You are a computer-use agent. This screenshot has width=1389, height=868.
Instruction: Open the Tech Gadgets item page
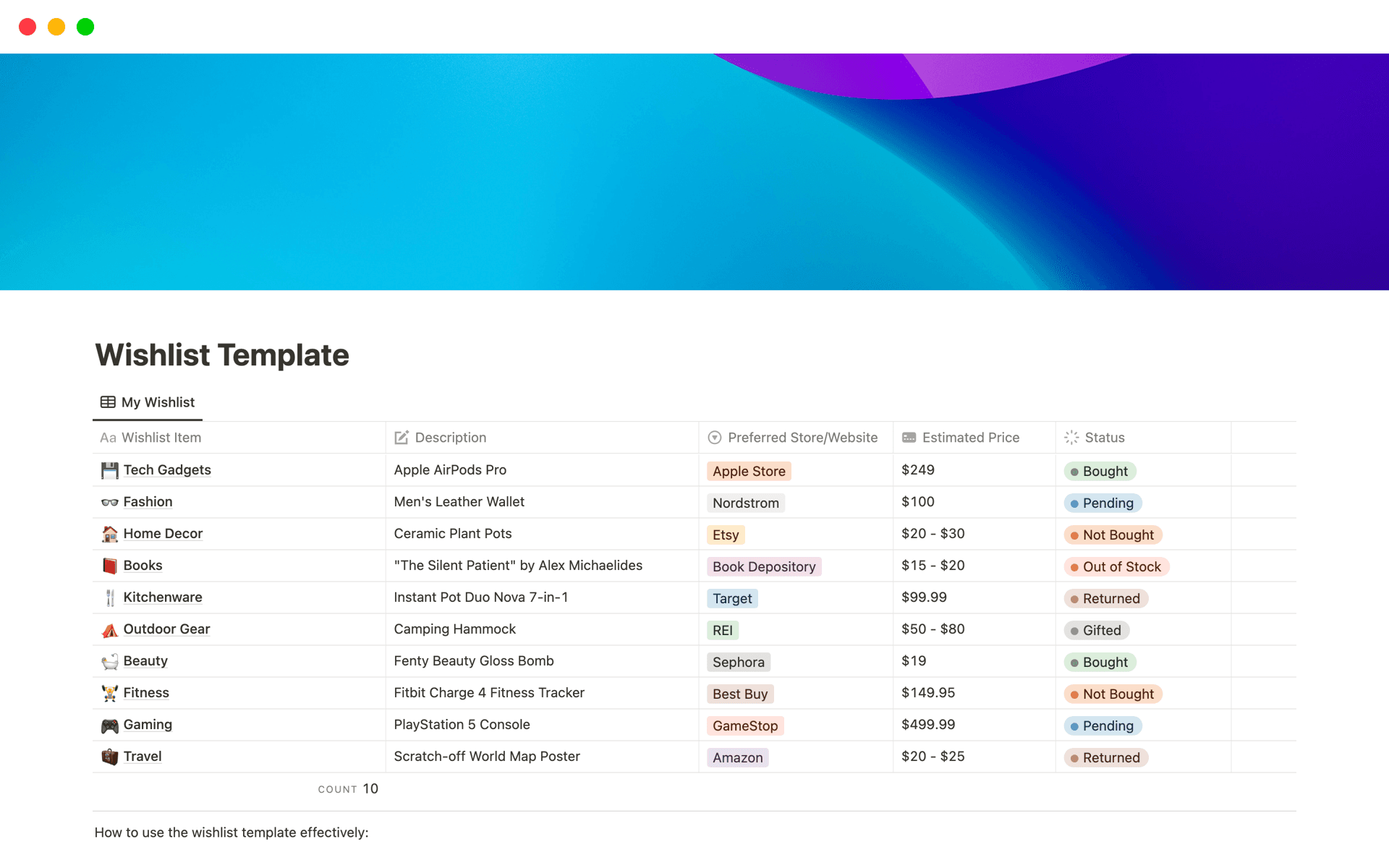coord(166,469)
